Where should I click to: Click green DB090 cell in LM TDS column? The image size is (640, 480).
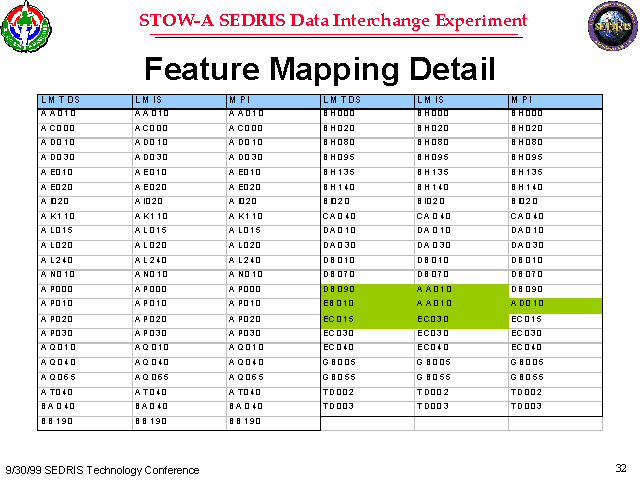pyautogui.click(x=338, y=290)
